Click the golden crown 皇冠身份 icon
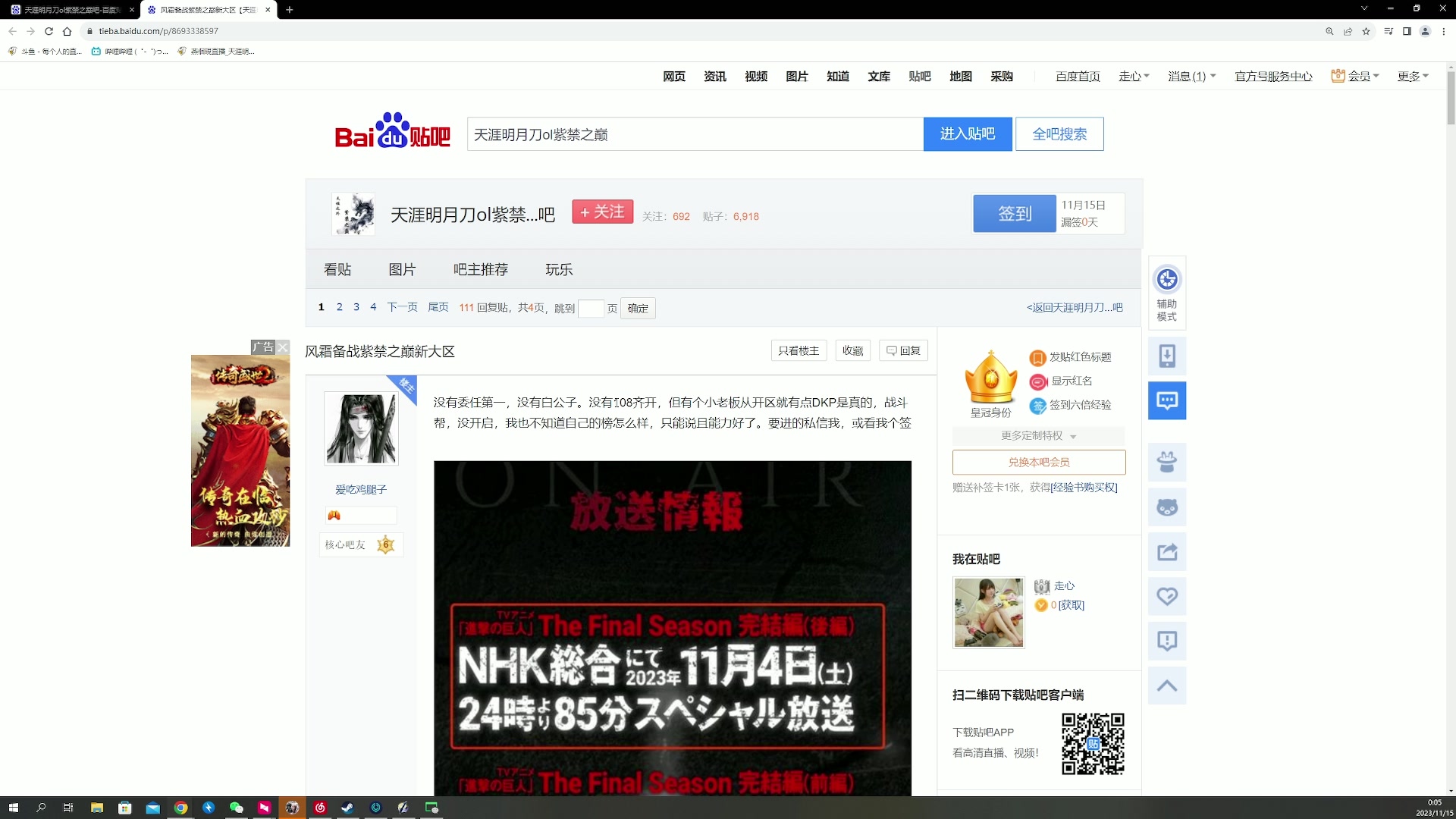This screenshot has width=1456, height=819. coord(990,377)
